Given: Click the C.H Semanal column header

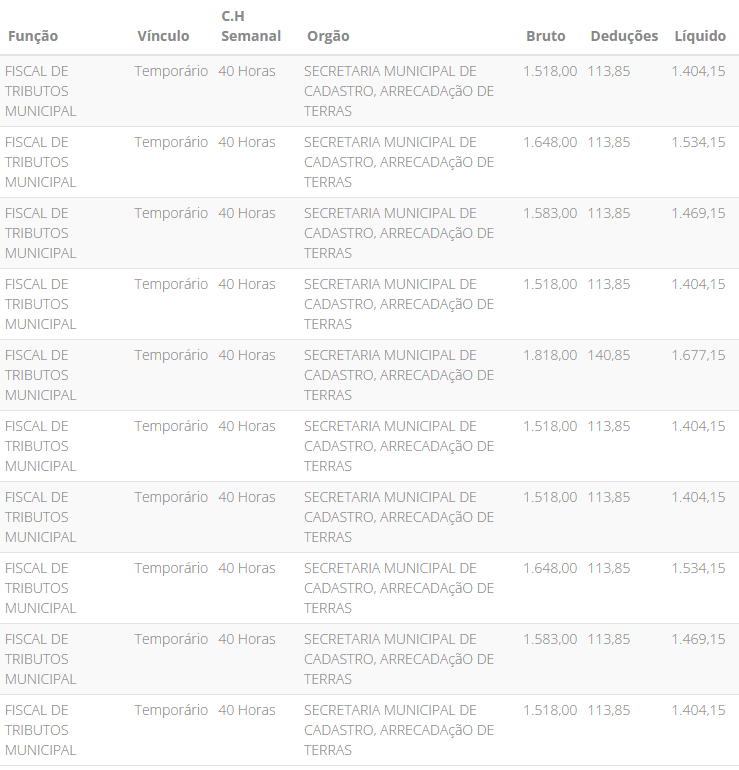Looking at the screenshot, I should click(x=251, y=26).
